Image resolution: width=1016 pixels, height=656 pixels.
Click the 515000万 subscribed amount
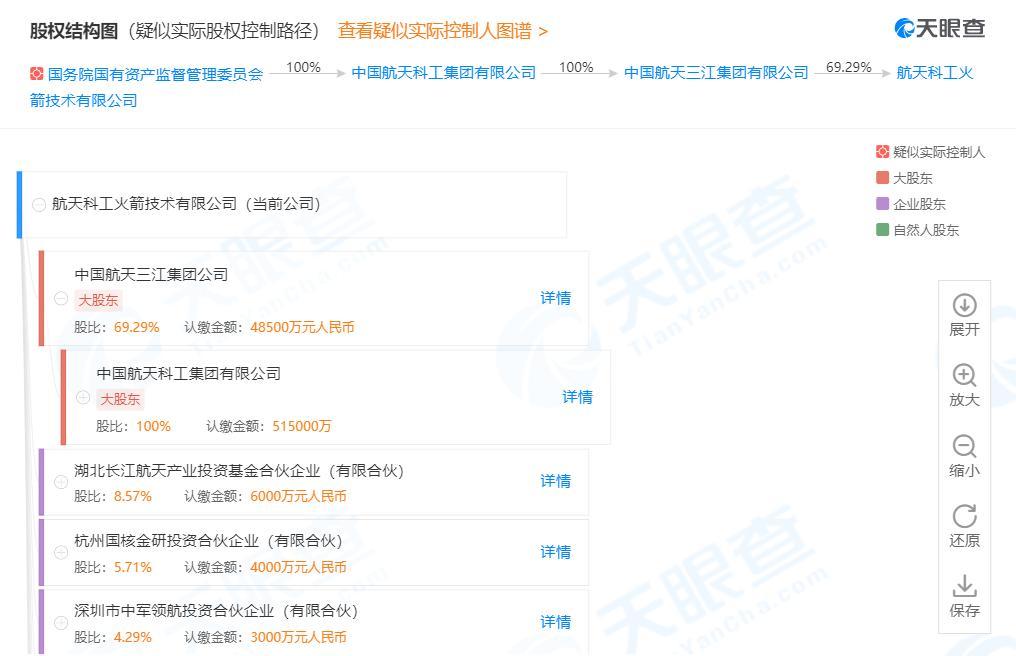[302, 427]
